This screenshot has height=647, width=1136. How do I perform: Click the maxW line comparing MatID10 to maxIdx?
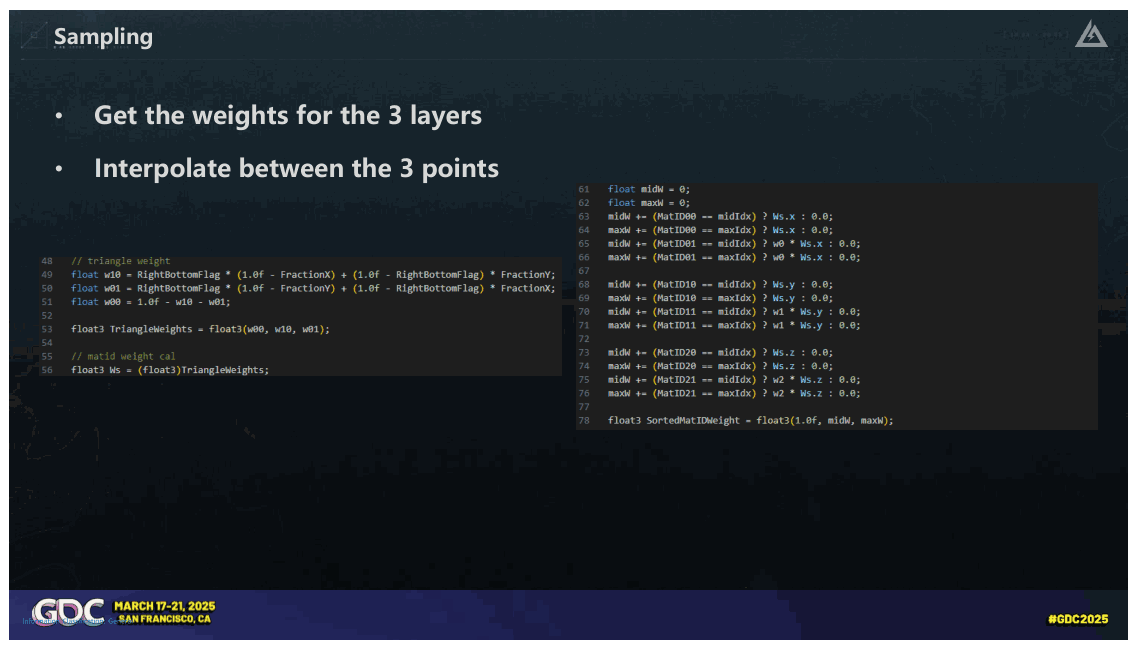[x=720, y=298]
